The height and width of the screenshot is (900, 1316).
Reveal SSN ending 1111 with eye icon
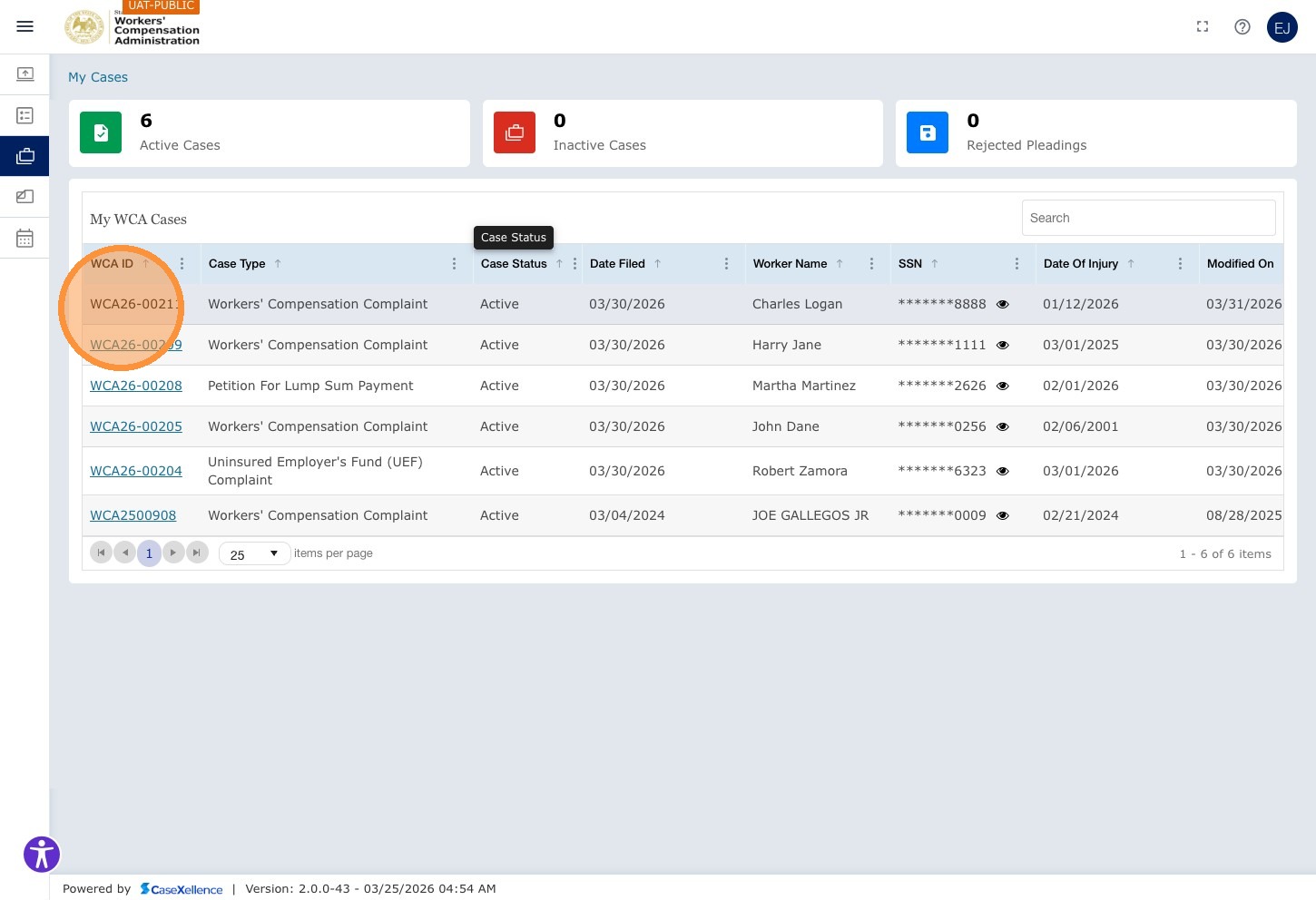pyautogui.click(x=1003, y=346)
